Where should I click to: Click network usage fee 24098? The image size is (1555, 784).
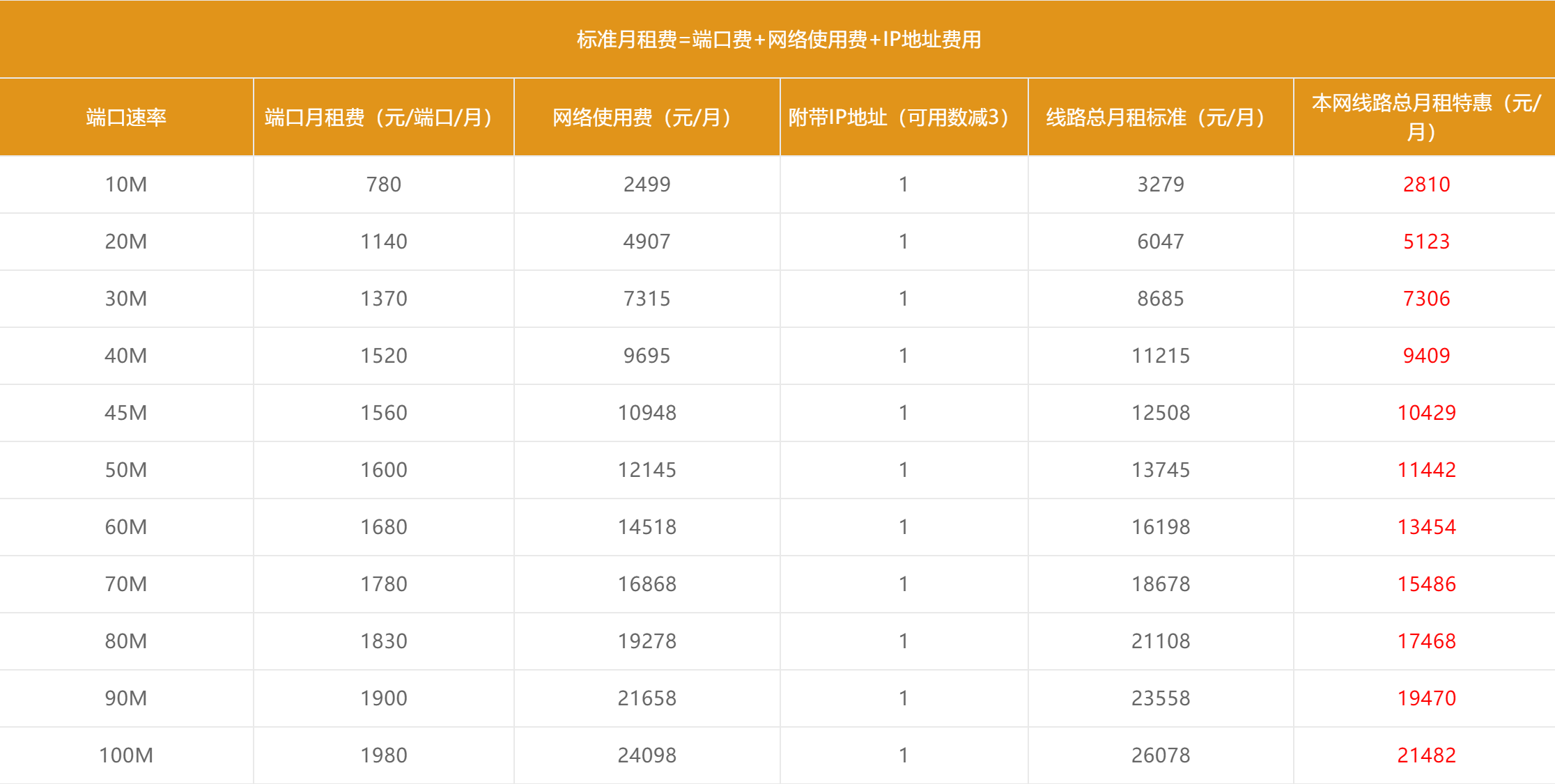pos(647,755)
